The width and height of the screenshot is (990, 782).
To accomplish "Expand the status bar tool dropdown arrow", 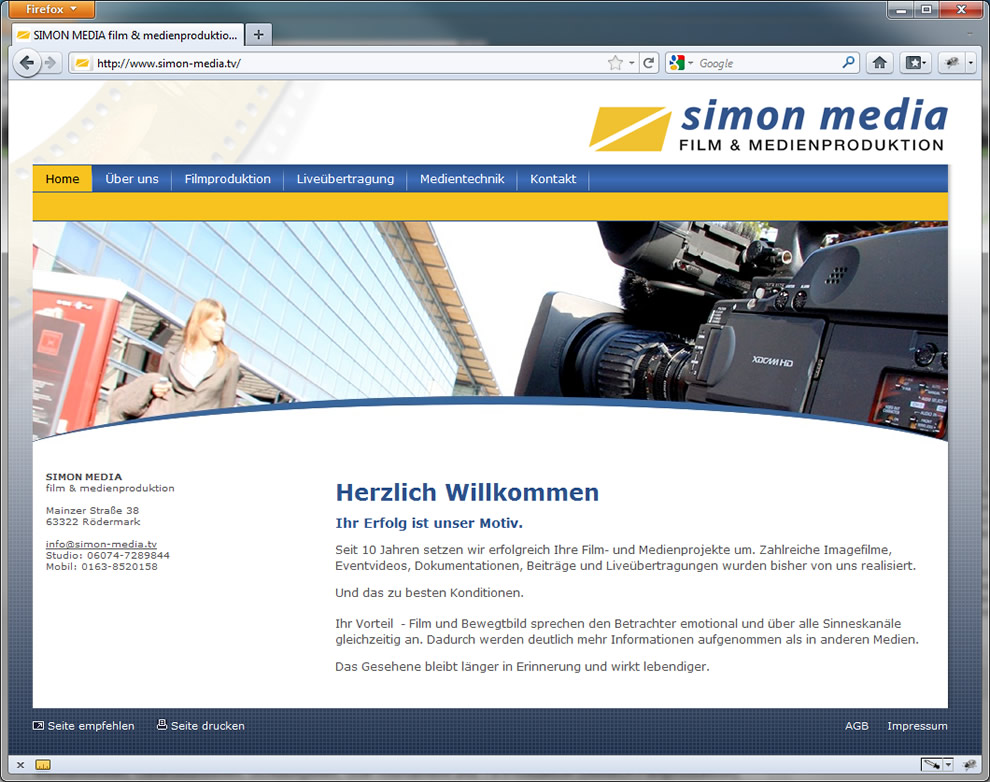I will point(948,765).
